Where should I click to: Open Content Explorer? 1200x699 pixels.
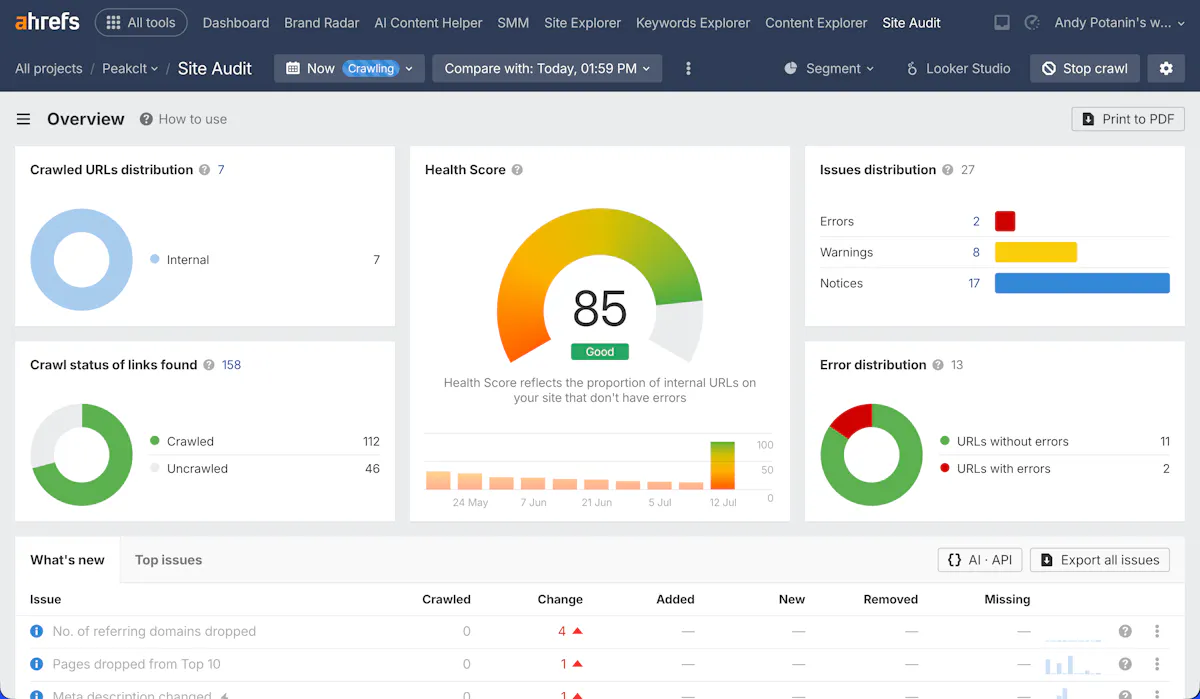pos(816,22)
